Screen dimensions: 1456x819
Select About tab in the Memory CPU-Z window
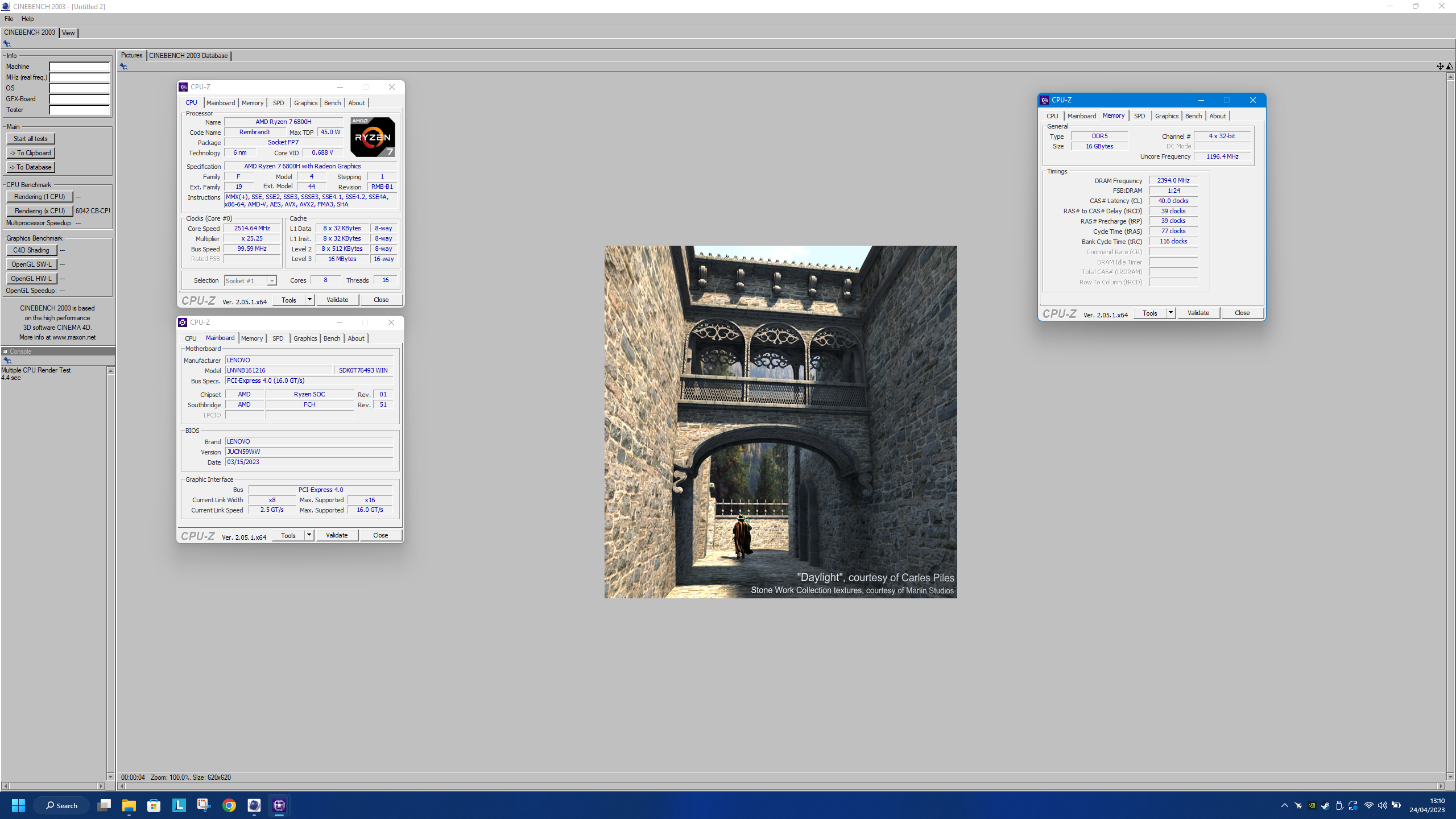click(1218, 116)
